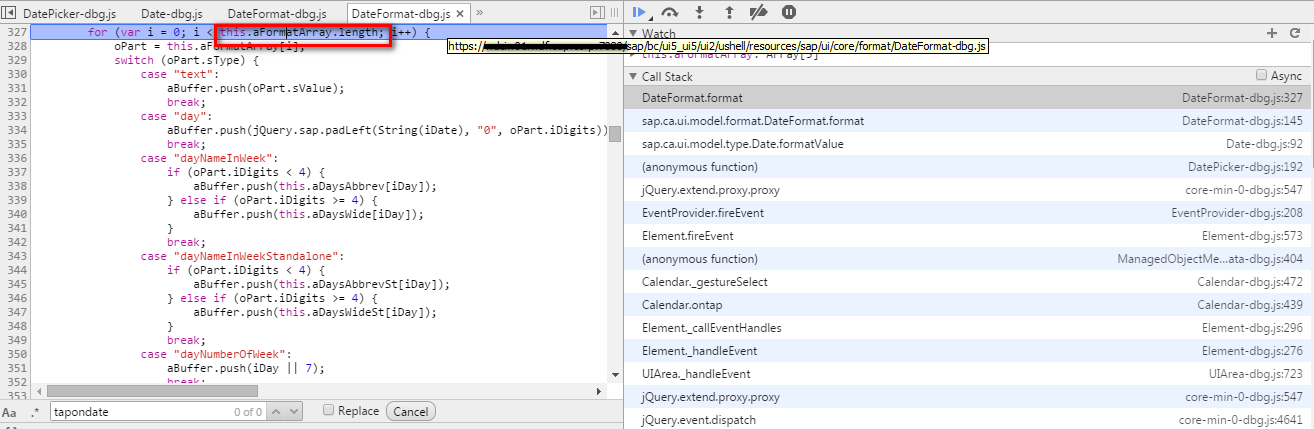Open source link UIArea-dbg.js:723
1314x429 pixels.
[x=1256, y=373]
